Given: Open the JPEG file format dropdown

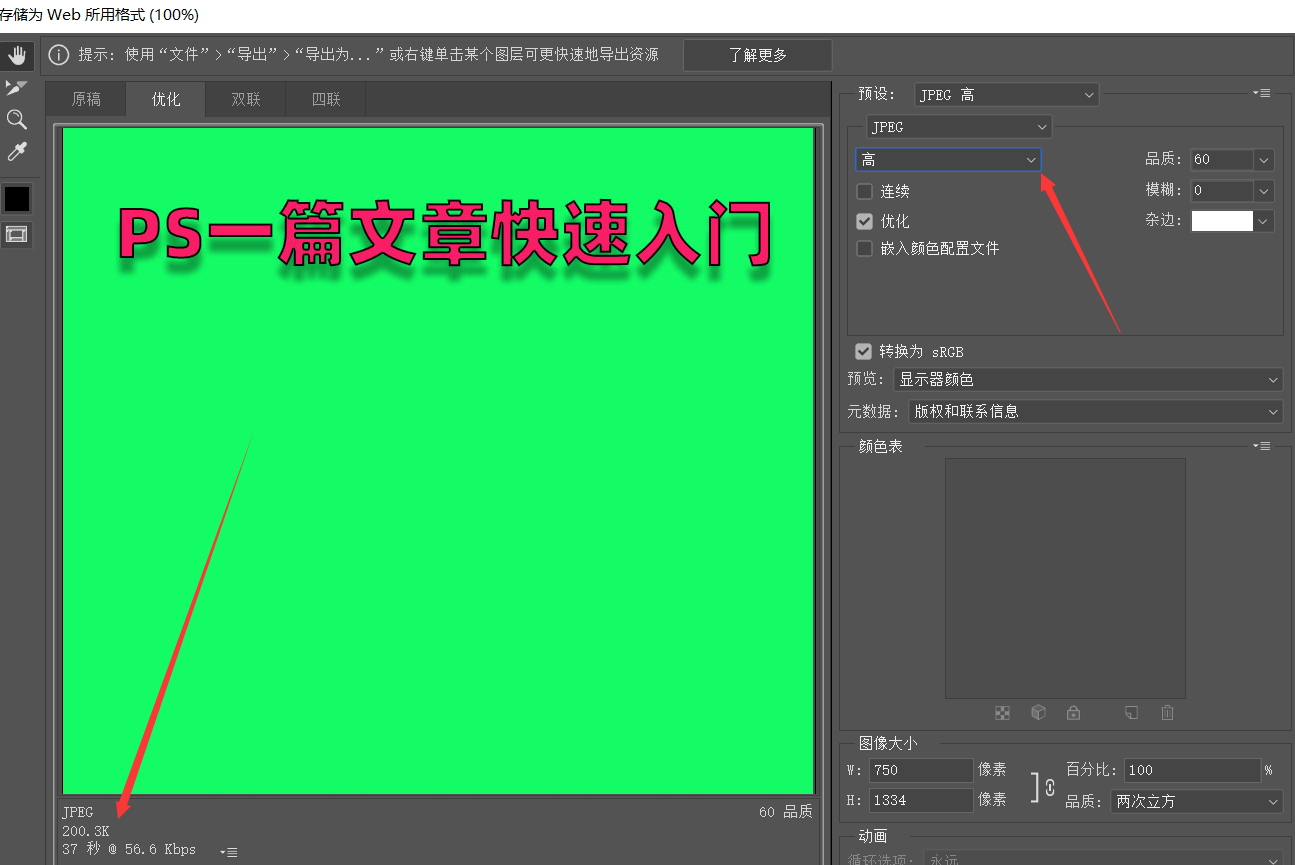Looking at the screenshot, I should click(x=959, y=127).
